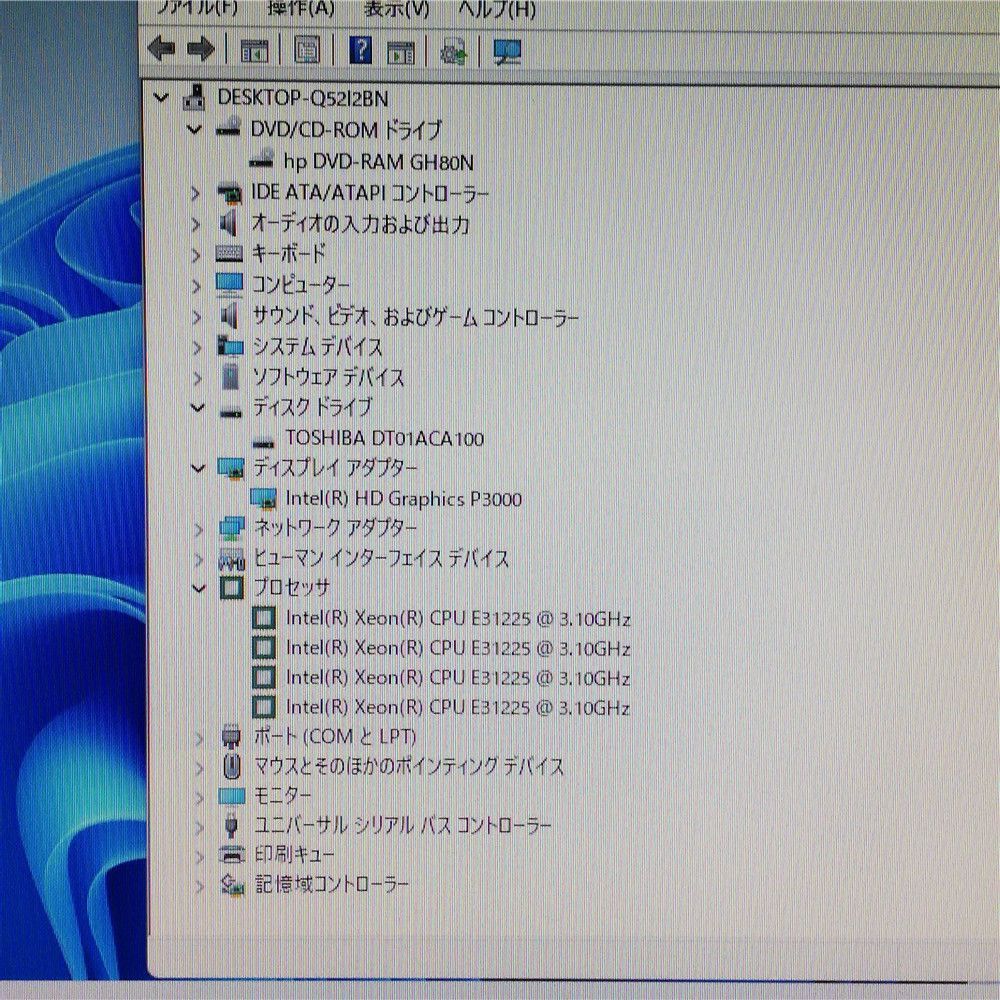Click the keyboard category icon

(x=229, y=254)
